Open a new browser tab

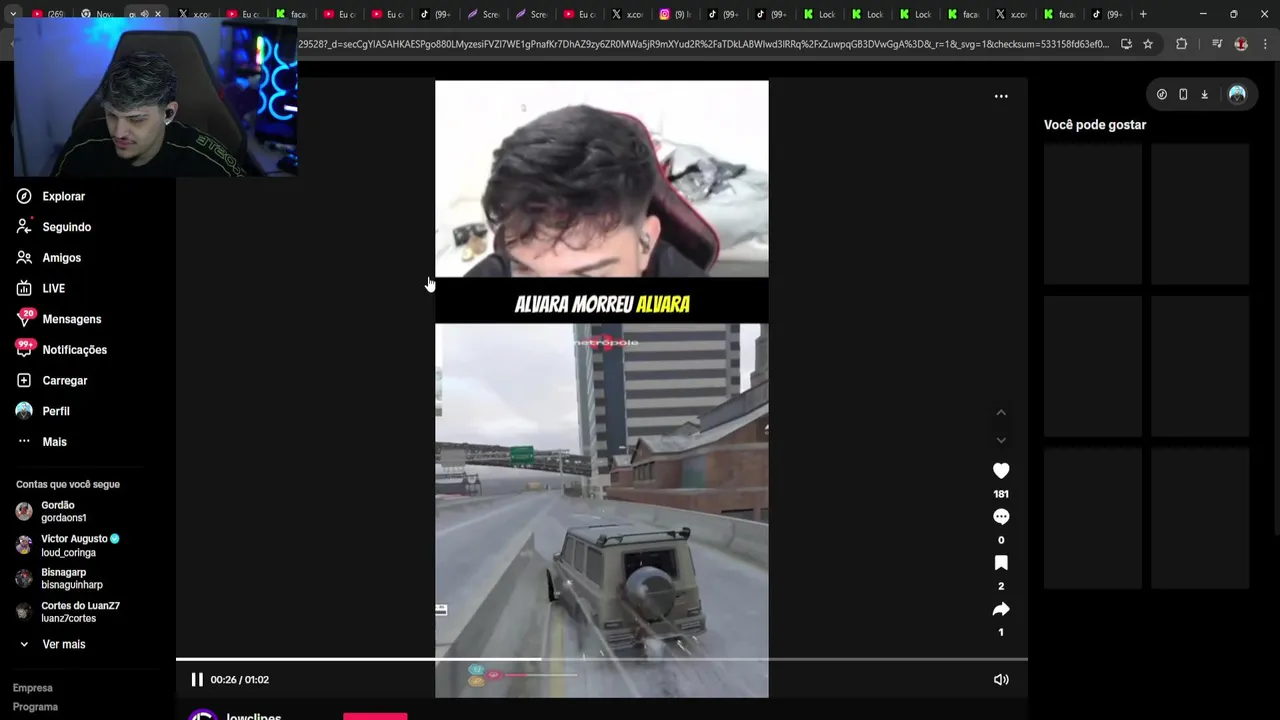coord(1143,14)
